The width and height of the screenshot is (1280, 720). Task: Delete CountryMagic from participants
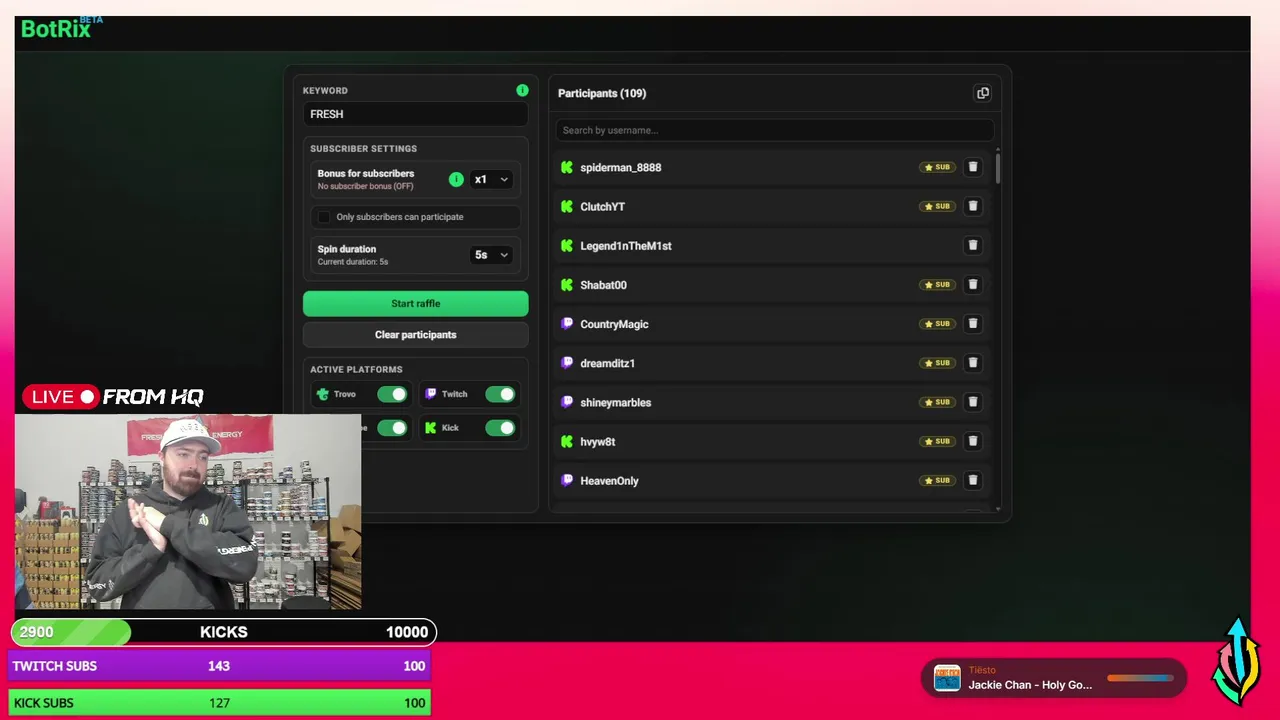(x=972, y=323)
